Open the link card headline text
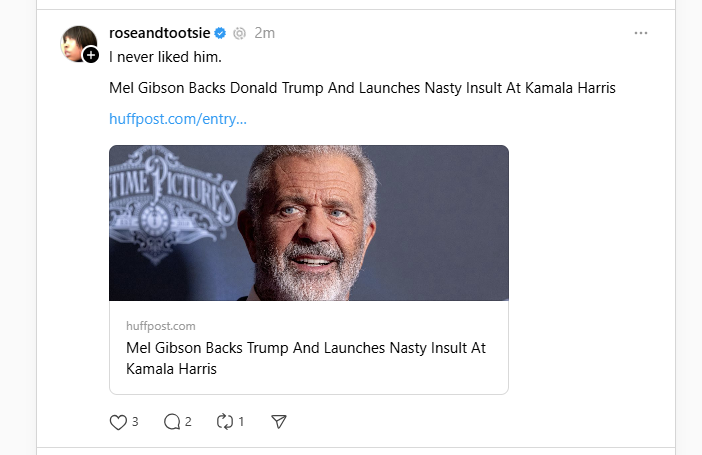The height and width of the screenshot is (455, 702). pos(305,358)
